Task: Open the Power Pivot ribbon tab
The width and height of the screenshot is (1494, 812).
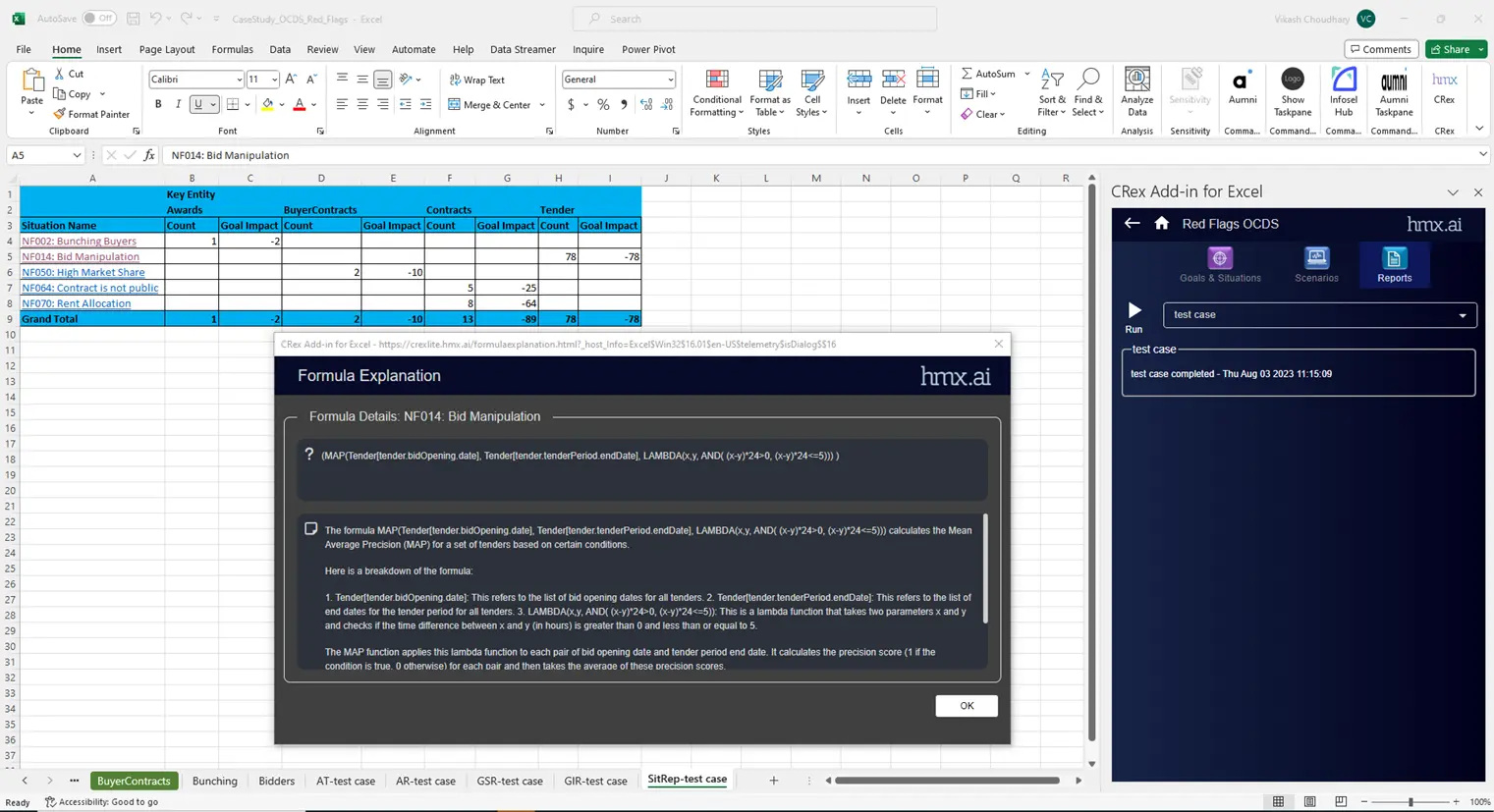Action: [x=648, y=49]
